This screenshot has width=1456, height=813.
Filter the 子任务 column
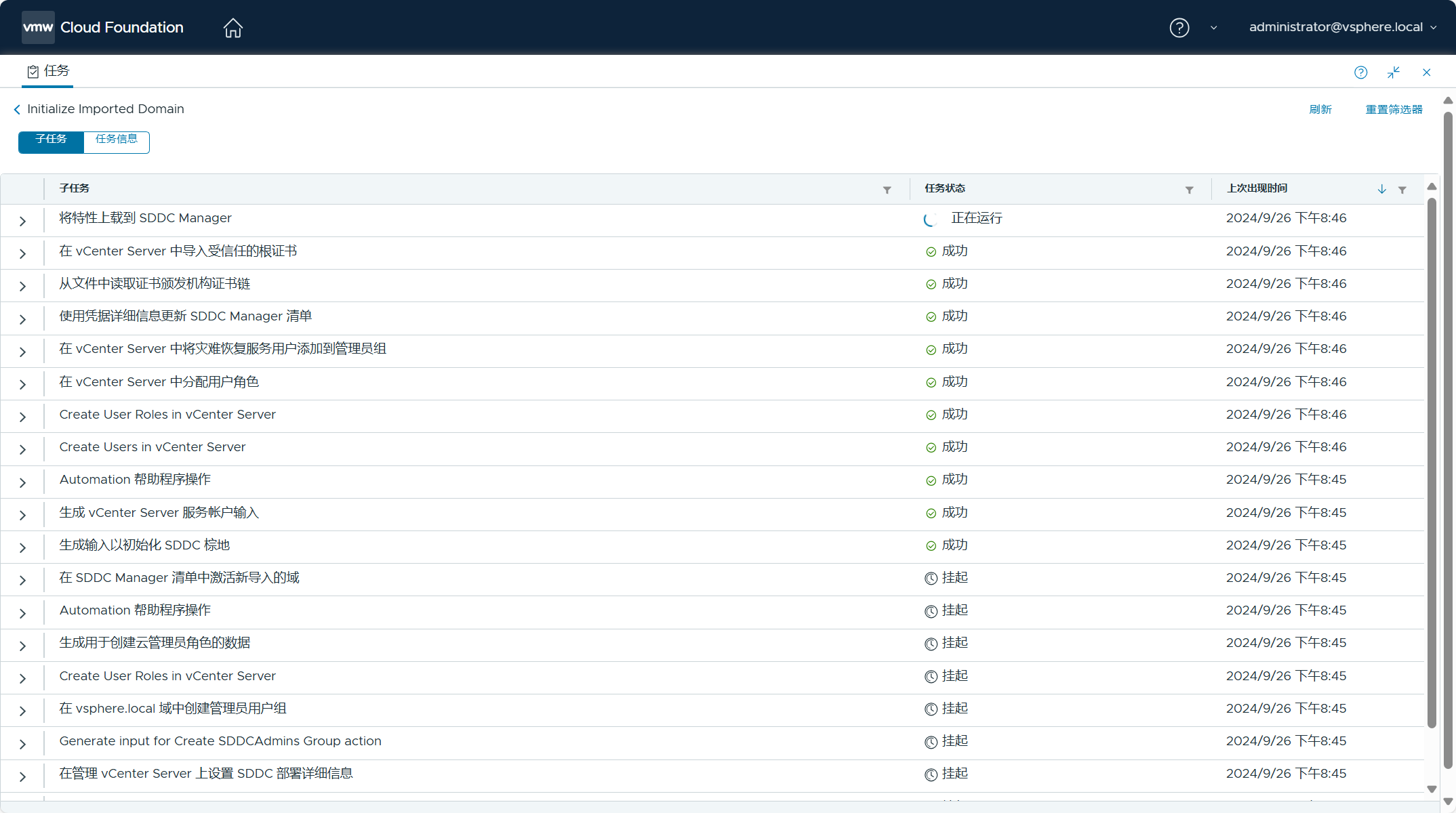click(x=887, y=190)
